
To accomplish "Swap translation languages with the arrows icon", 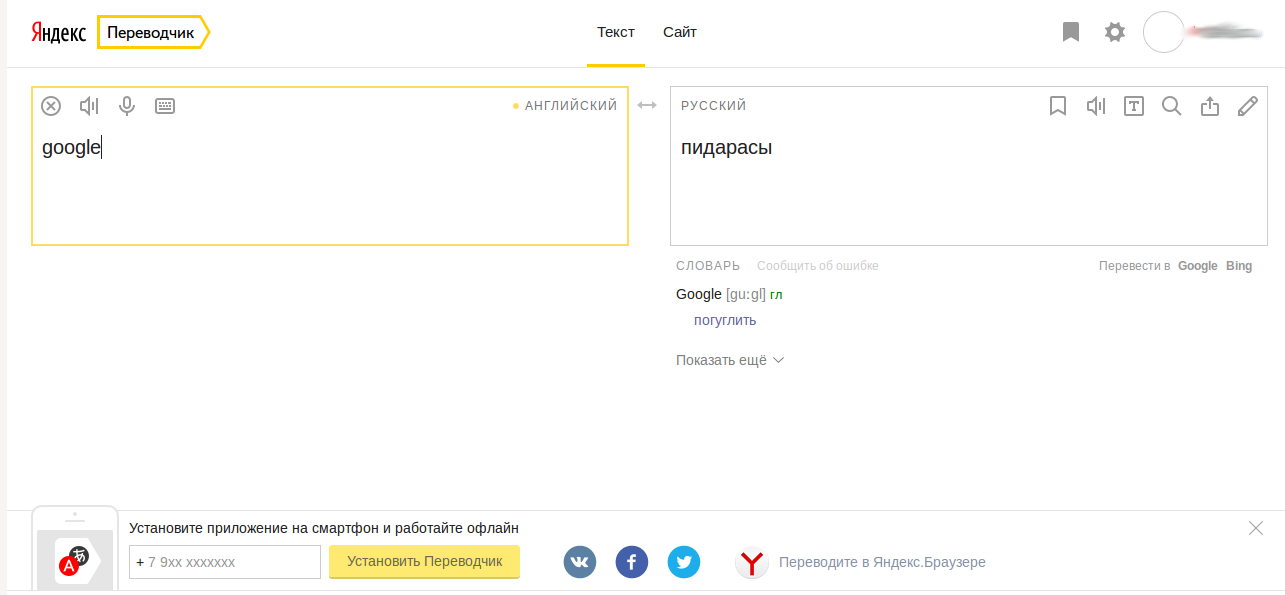I will tap(647, 106).
